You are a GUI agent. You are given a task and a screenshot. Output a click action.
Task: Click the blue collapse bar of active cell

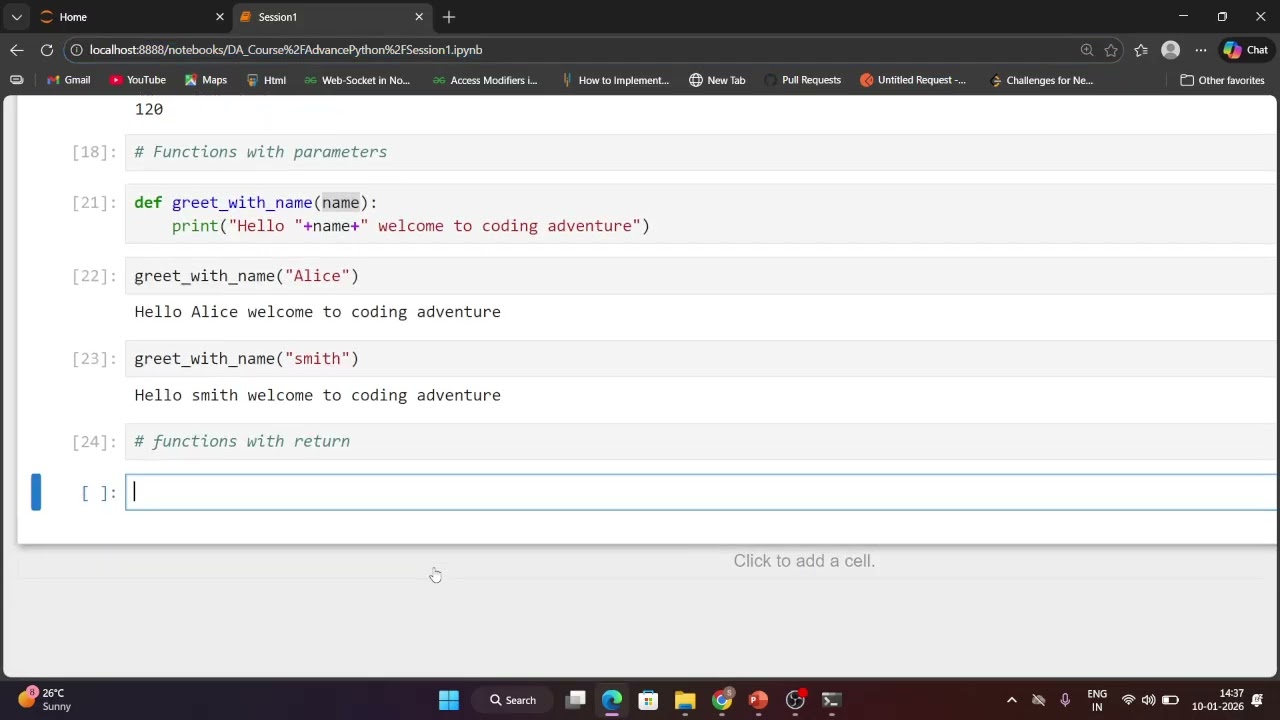coord(36,492)
